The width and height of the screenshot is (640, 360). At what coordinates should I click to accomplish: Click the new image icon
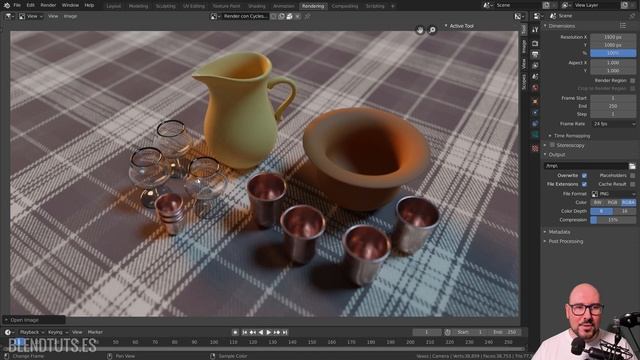pos(282,16)
